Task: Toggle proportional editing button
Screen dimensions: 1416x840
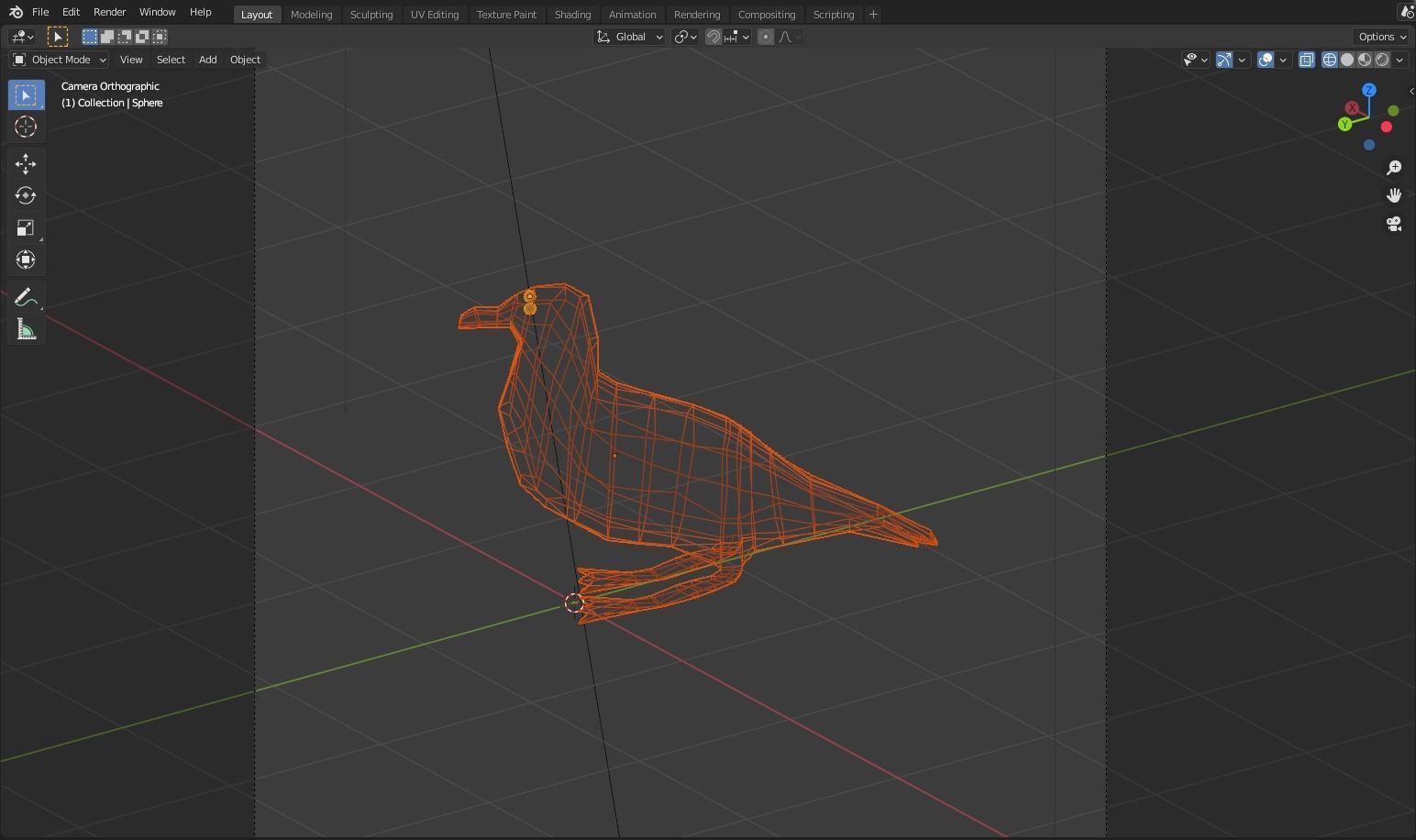Action: (x=766, y=37)
